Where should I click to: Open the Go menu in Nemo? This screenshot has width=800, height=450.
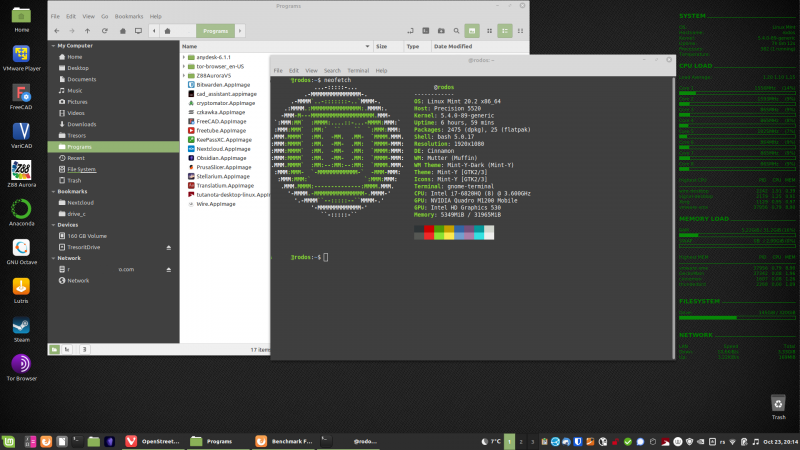pos(105,16)
